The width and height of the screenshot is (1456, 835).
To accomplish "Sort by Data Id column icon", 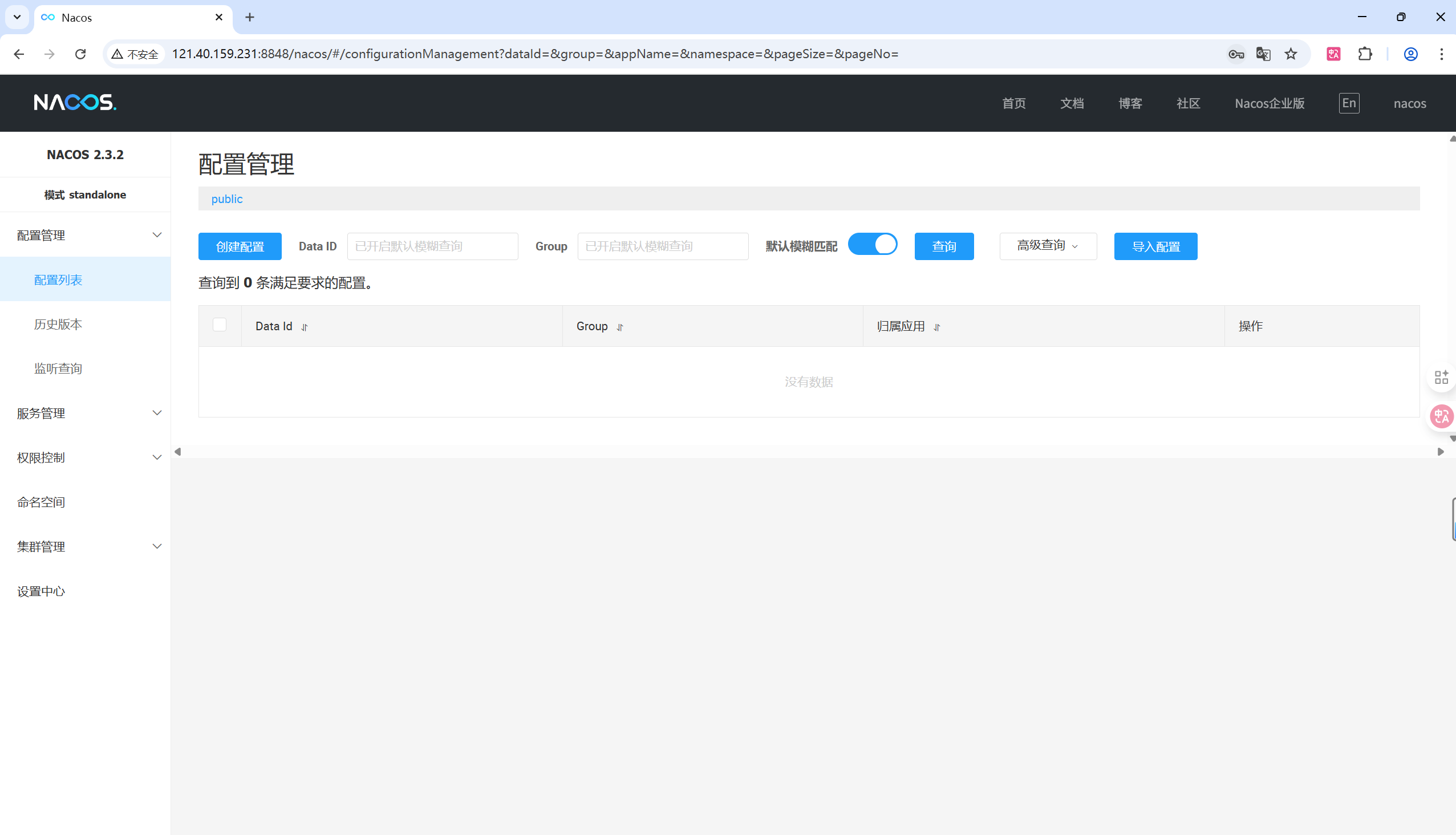I will (305, 327).
